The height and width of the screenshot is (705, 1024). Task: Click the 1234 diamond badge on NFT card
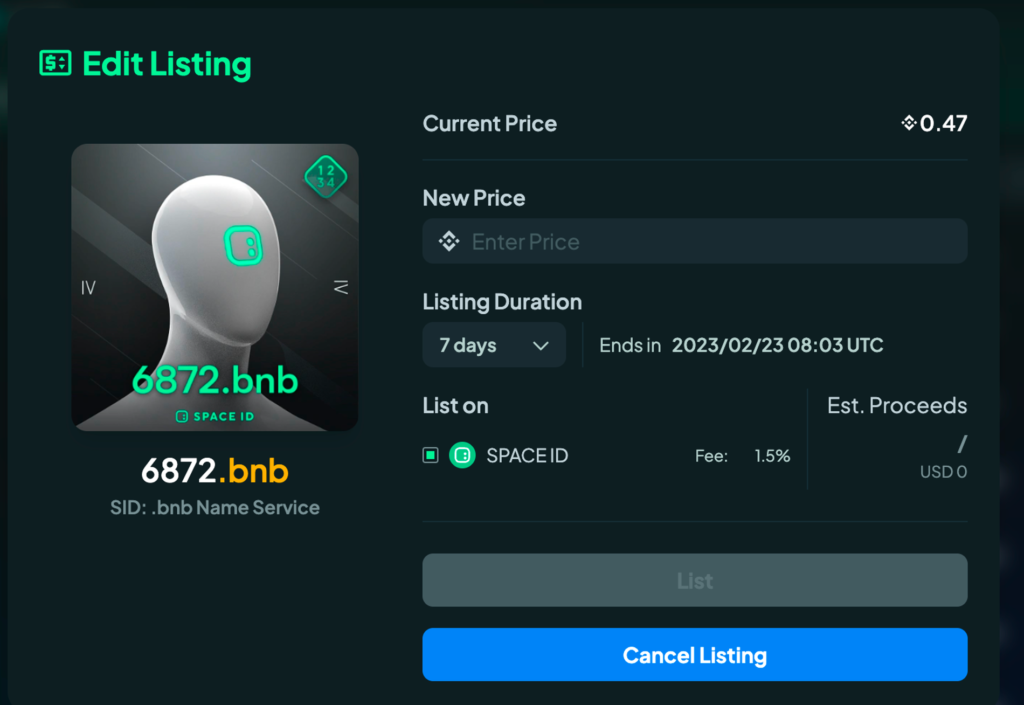[x=326, y=177]
